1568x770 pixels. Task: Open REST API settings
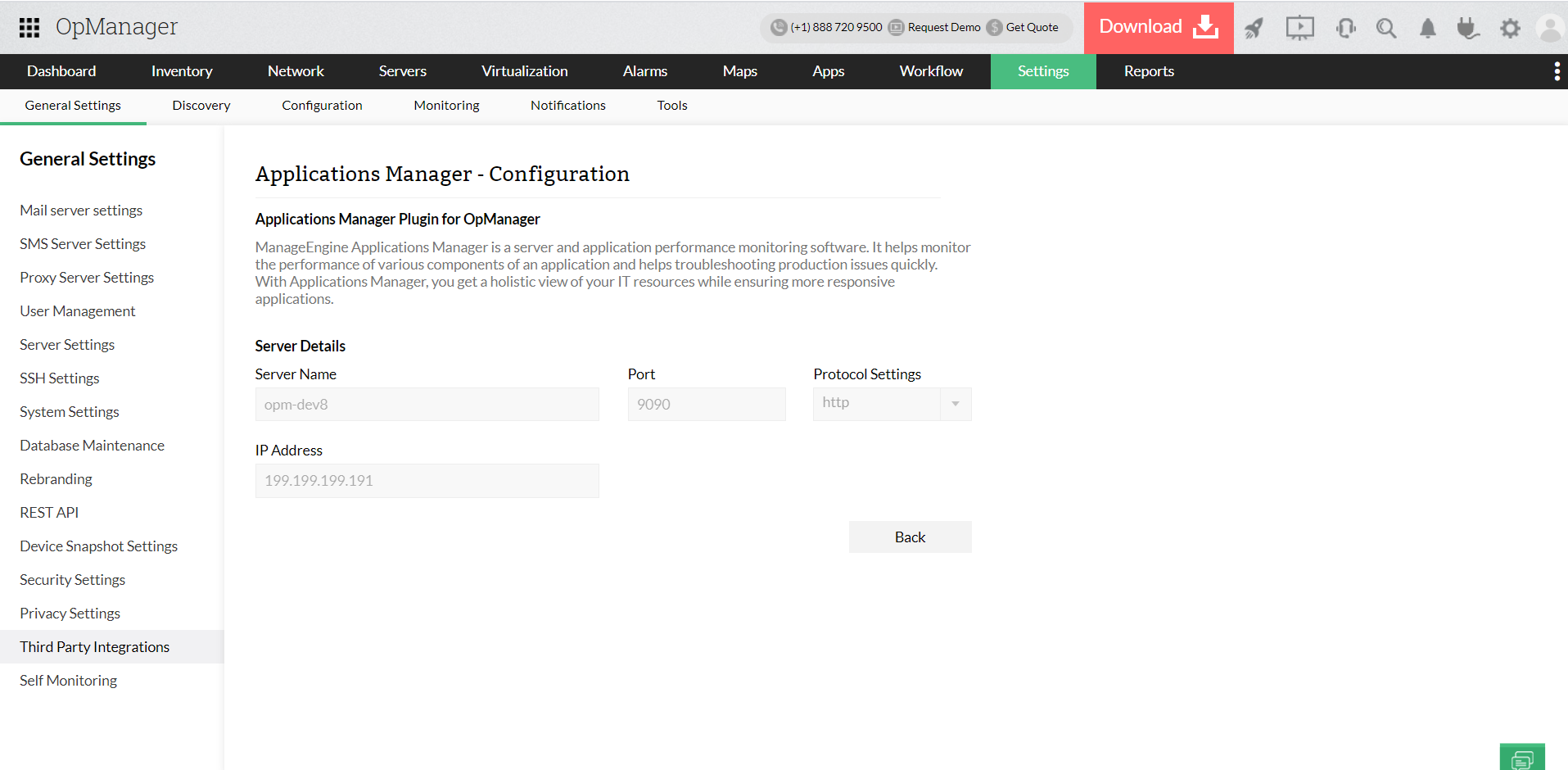pos(49,513)
